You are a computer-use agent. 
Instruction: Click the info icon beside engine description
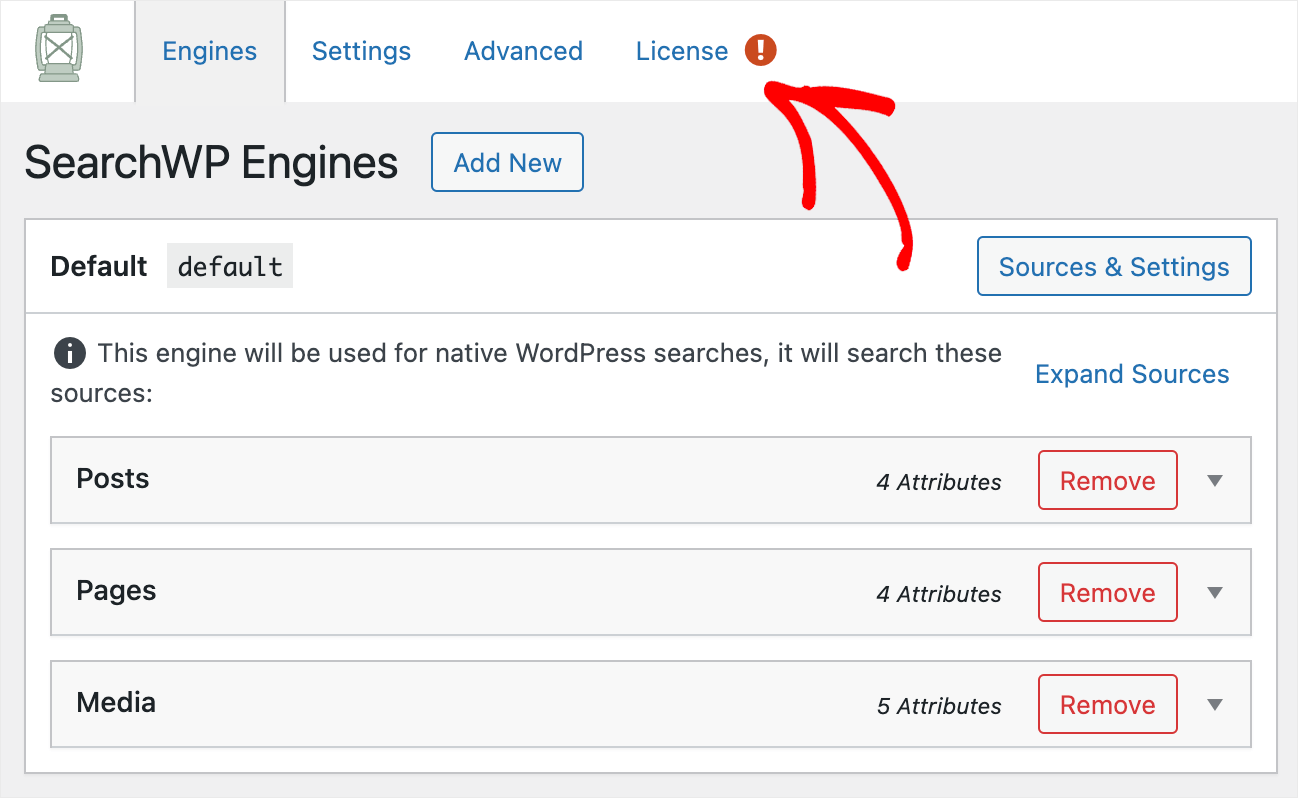click(x=68, y=353)
